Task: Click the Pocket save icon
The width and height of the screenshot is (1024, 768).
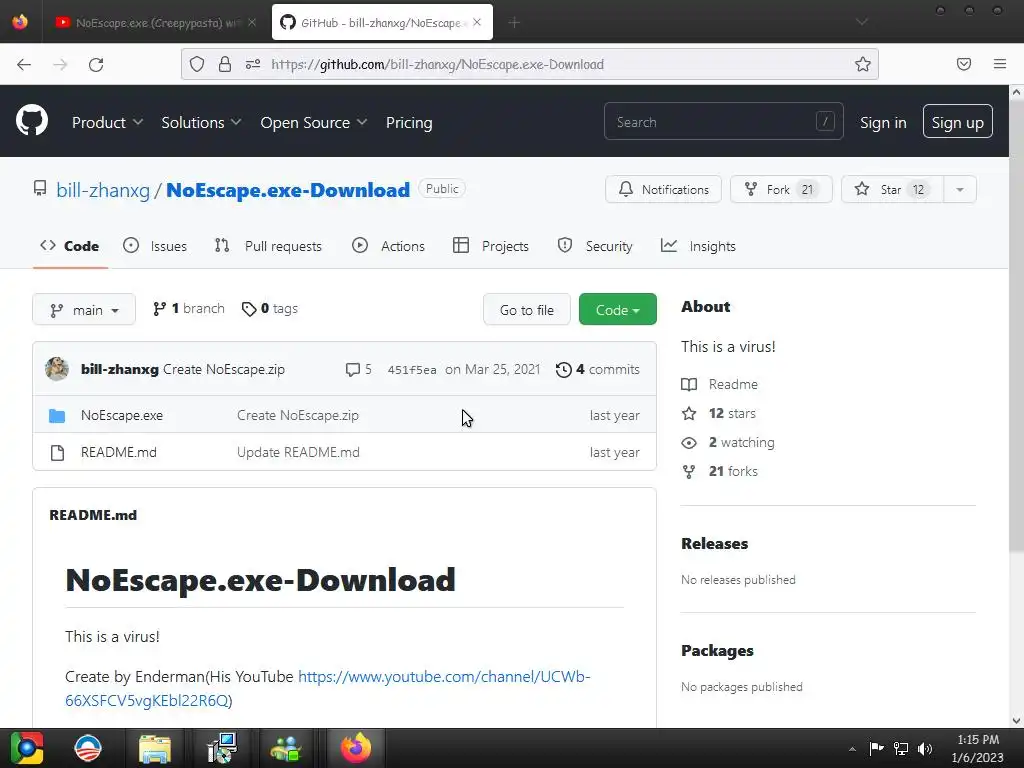Action: (x=963, y=64)
